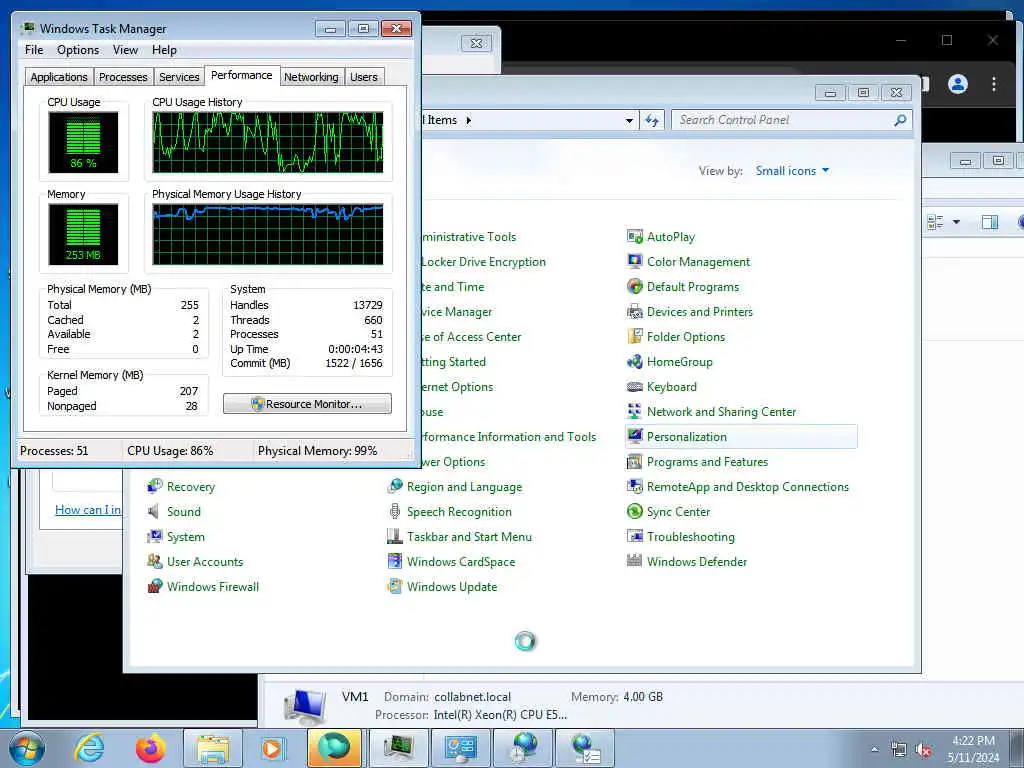The width and height of the screenshot is (1024, 768).
Task: Click 'How can I in' help link
Action: pos(88,510)
